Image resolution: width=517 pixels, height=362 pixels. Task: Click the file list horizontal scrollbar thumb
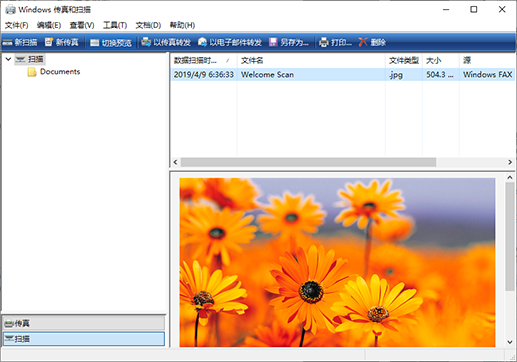[x=308, y=162]
